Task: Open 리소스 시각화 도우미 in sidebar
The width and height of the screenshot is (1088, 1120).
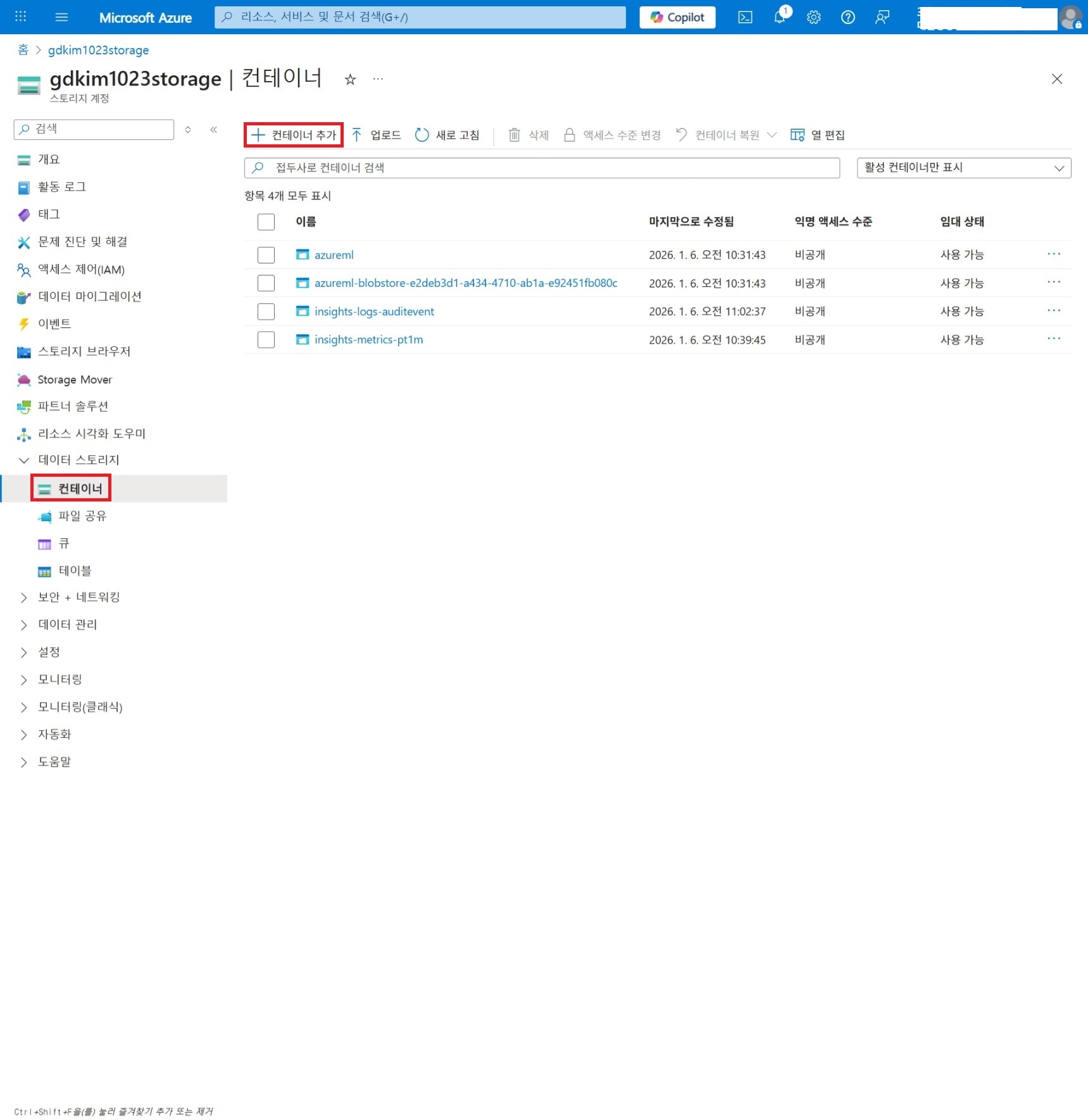Action: coord(92,434)
